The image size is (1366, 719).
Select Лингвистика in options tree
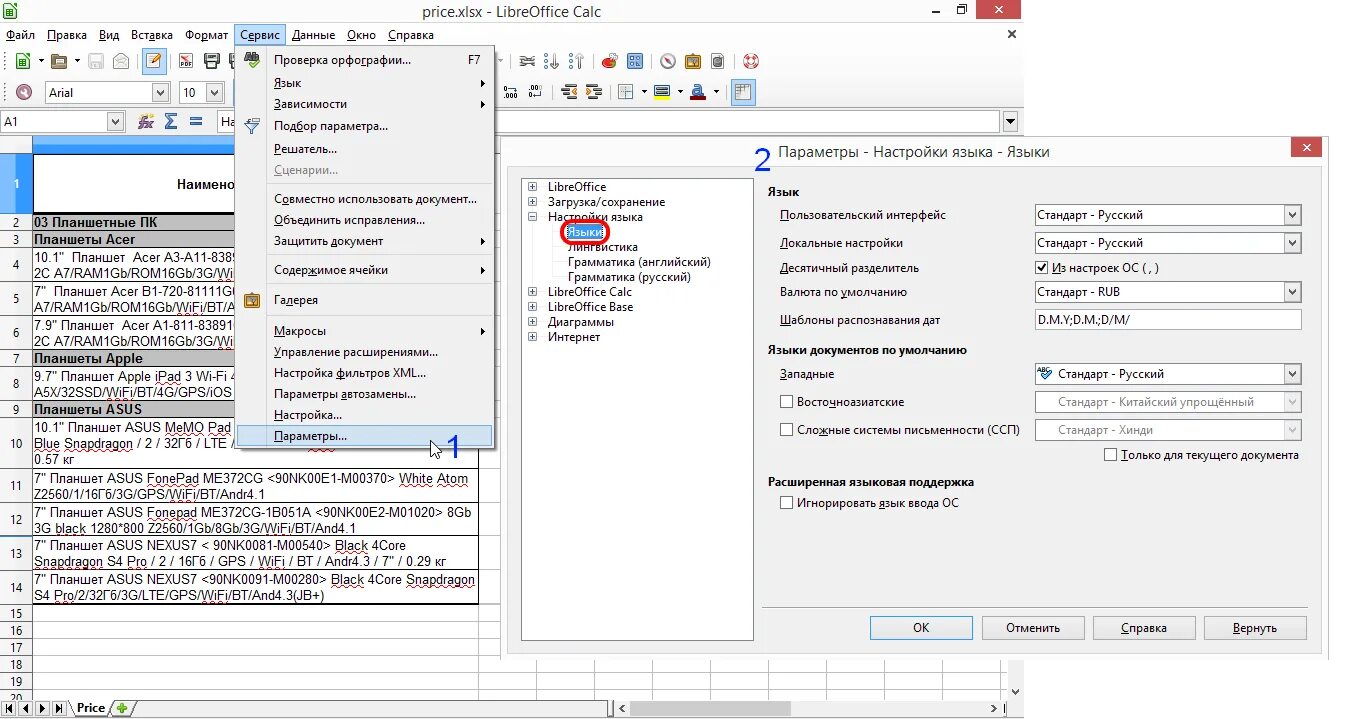point(603,247)
